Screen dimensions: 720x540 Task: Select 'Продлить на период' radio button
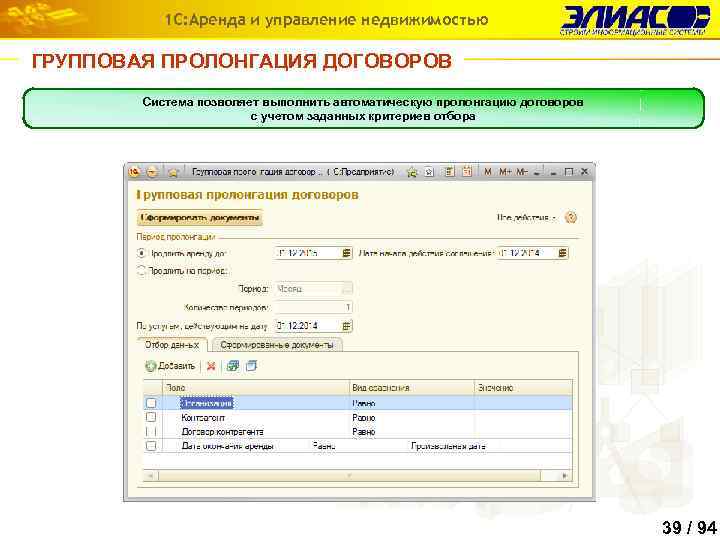[x=142, y=271]
